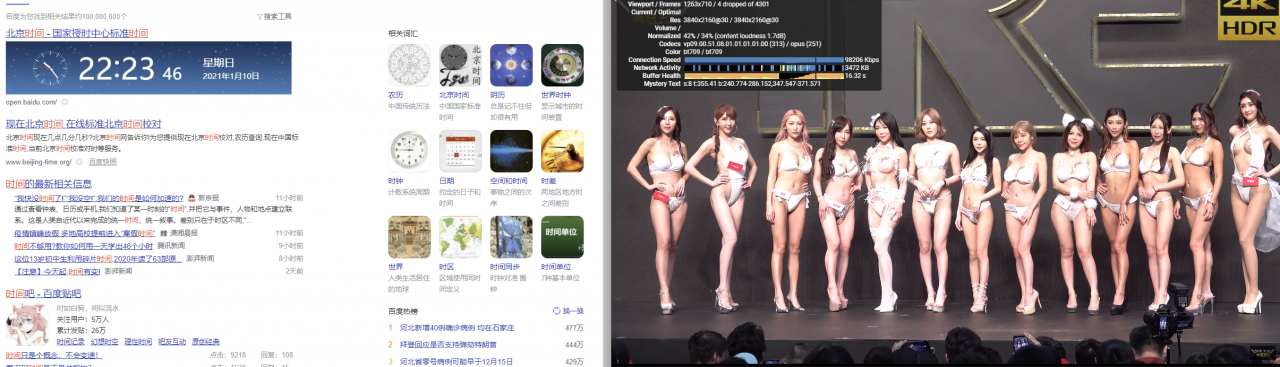Select the 阴历 related-term icon
The image size is (1280, 367).
pyautogui.click(x=511, y=65)
